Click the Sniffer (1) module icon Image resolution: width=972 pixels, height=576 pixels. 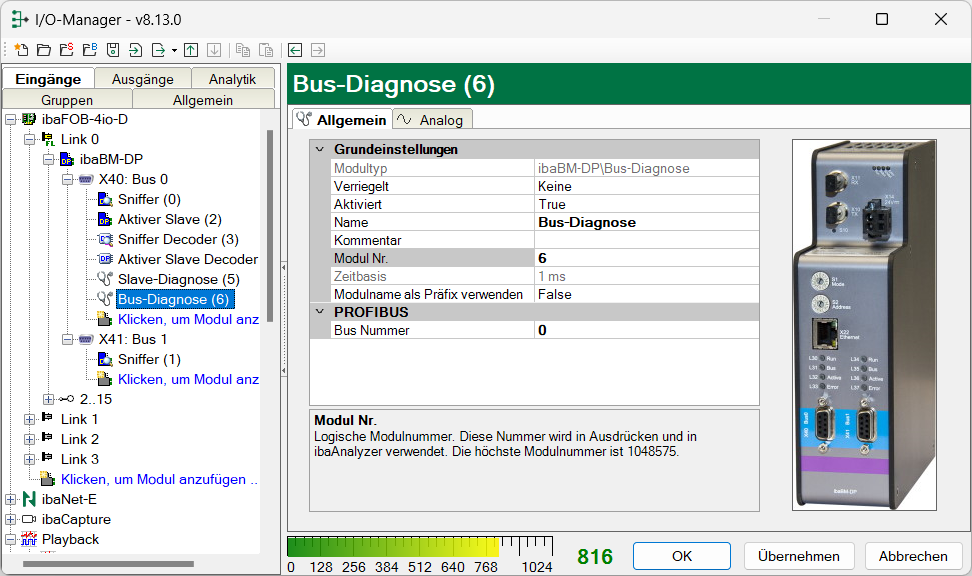tap(105, 360)
